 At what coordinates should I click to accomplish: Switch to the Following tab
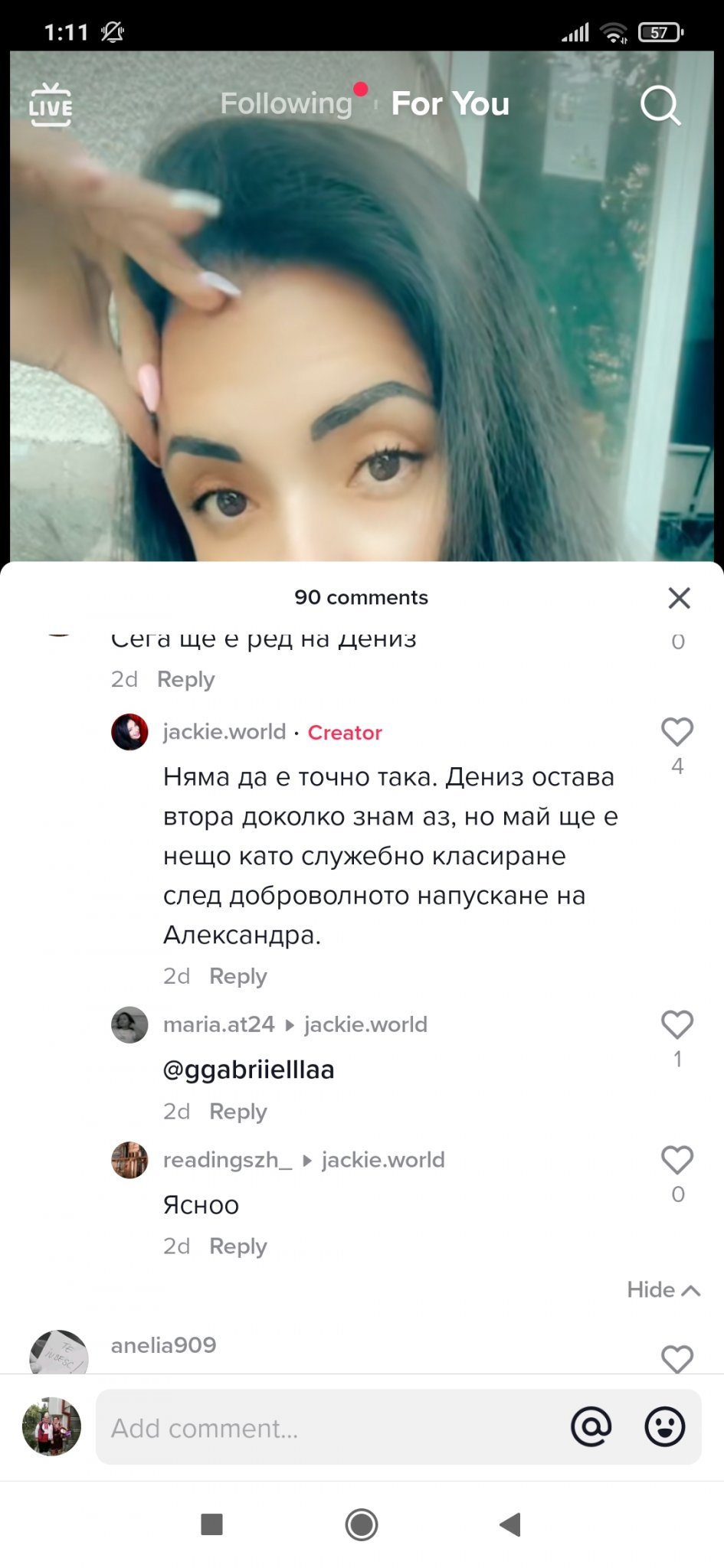tap(286, 103)
